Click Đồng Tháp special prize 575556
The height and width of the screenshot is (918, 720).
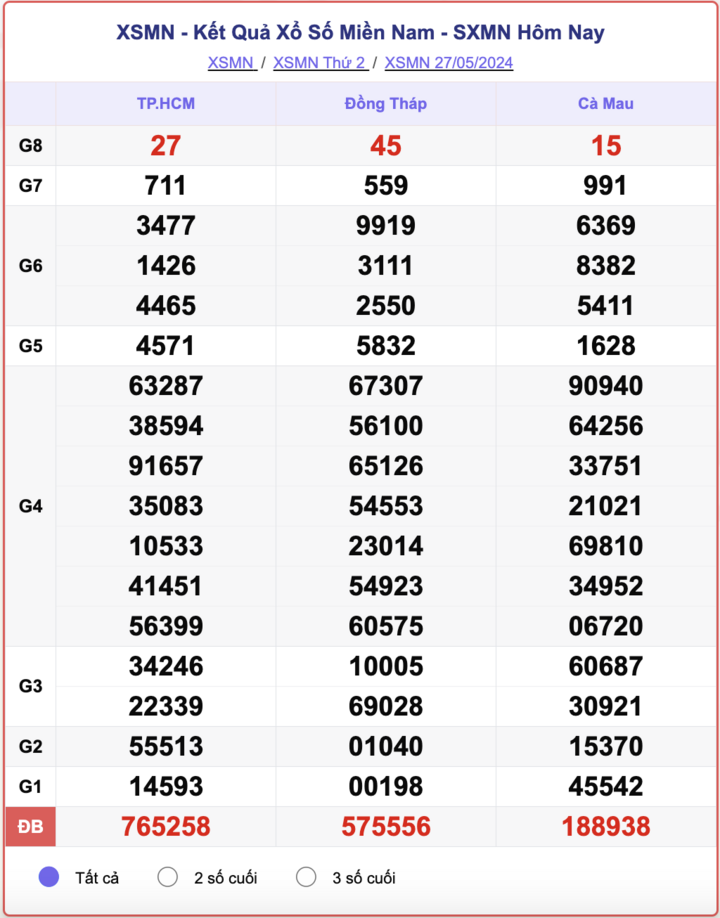point(385,827)
